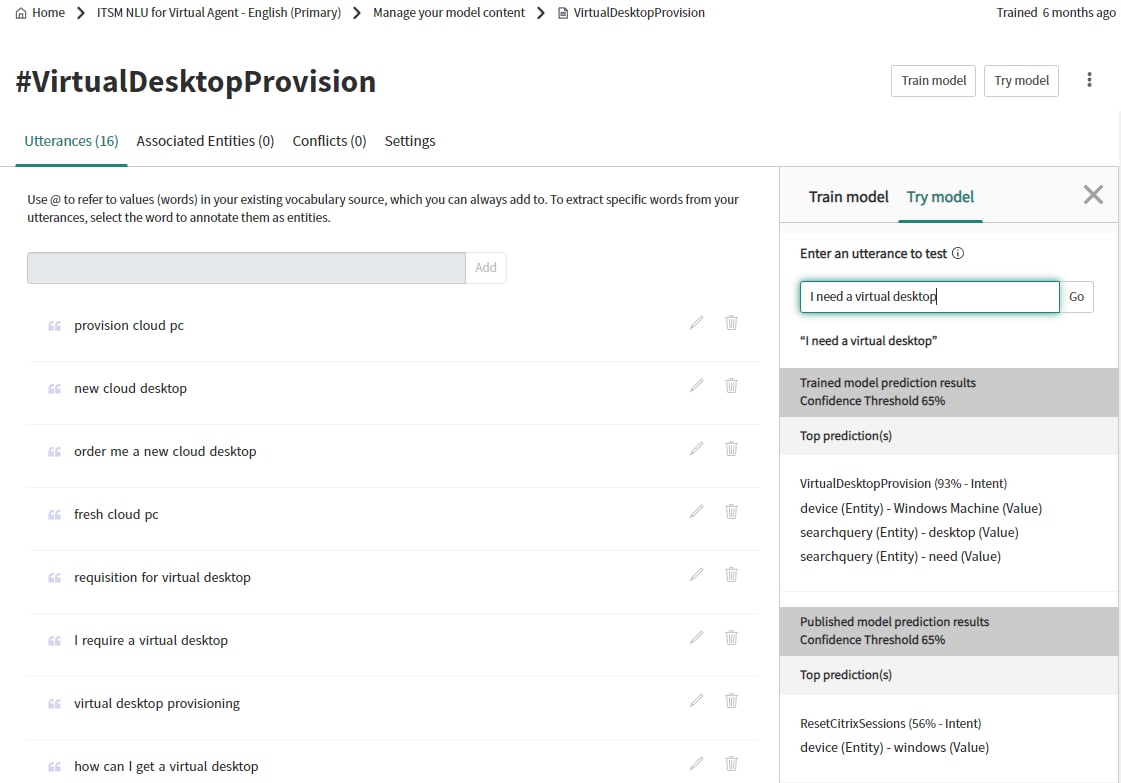The image size is (1121, 783).
Task: Click the trash icon for "order me a new cloud desktop"
Action: click(x=731, y=448)
